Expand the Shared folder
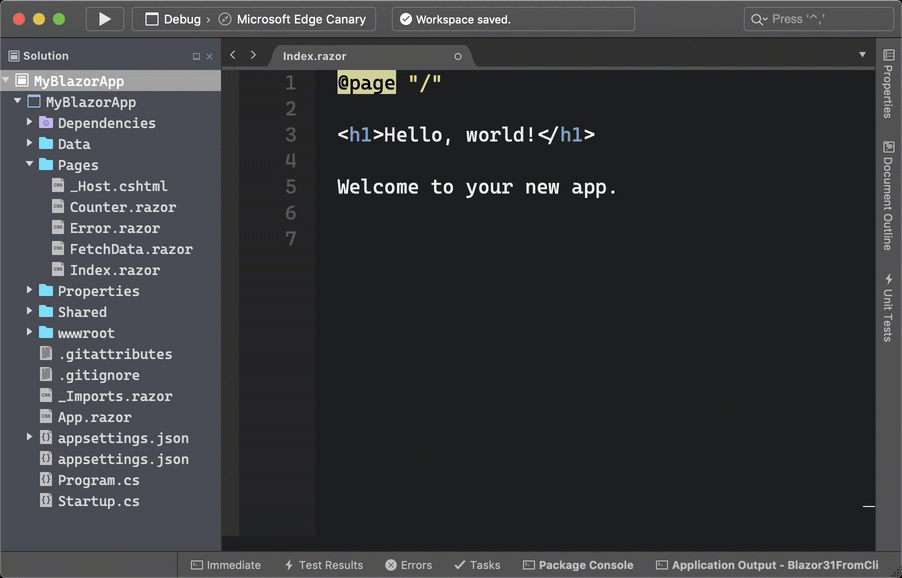 click(x=29, y=311)
